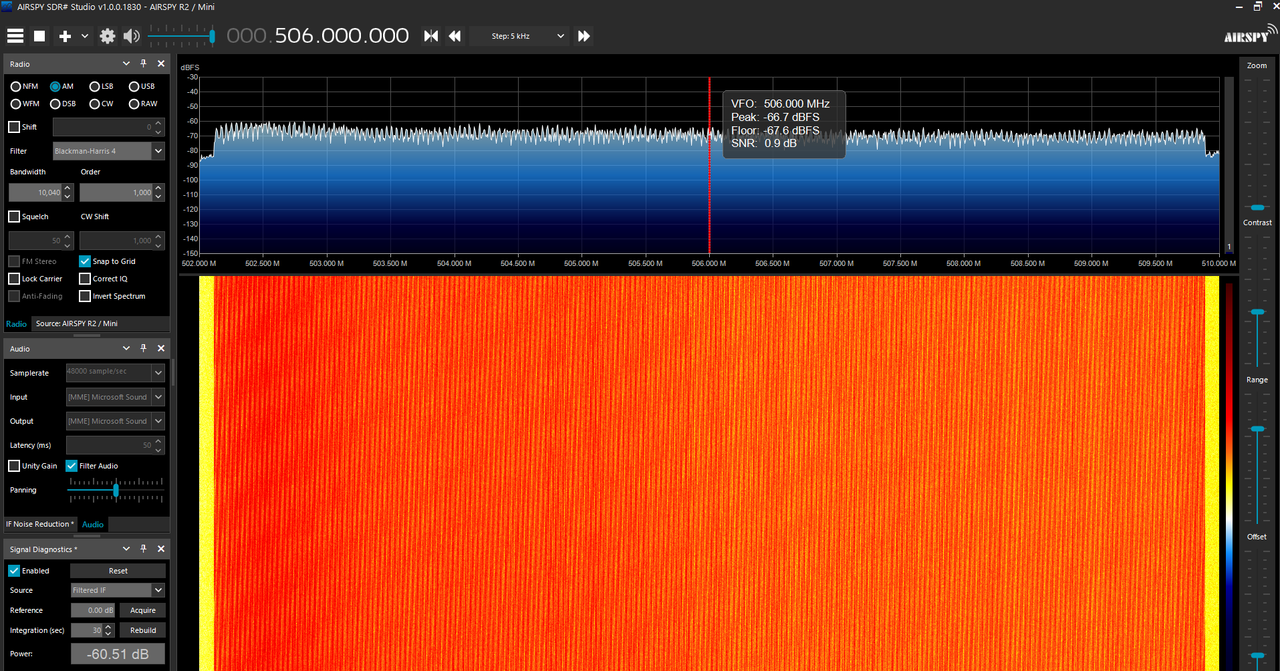1280x671 pixels.
Task: Select USB demodulation mode
Action: [141, 86]
